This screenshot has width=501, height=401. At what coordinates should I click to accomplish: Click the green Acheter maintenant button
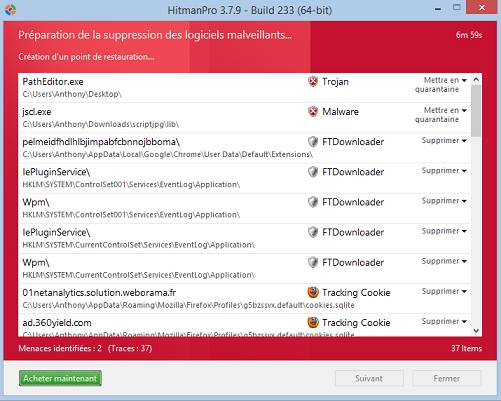(60, 378)
